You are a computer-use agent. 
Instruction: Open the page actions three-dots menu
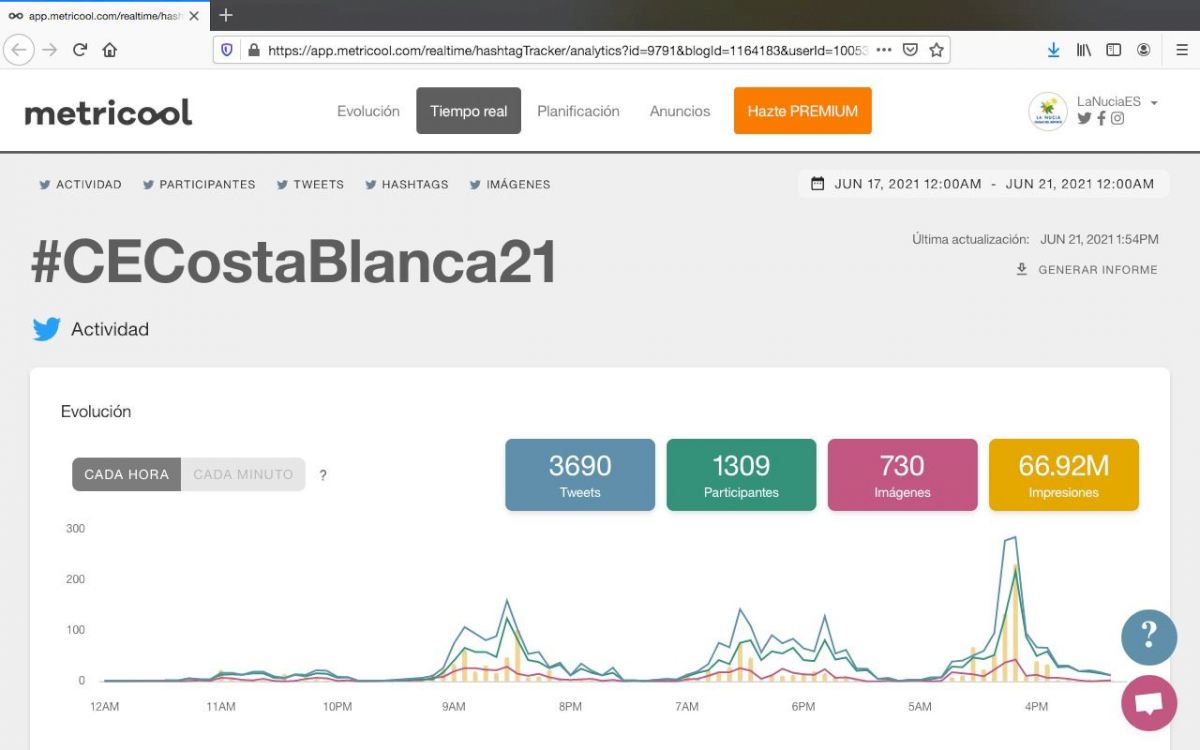(883, 50)
